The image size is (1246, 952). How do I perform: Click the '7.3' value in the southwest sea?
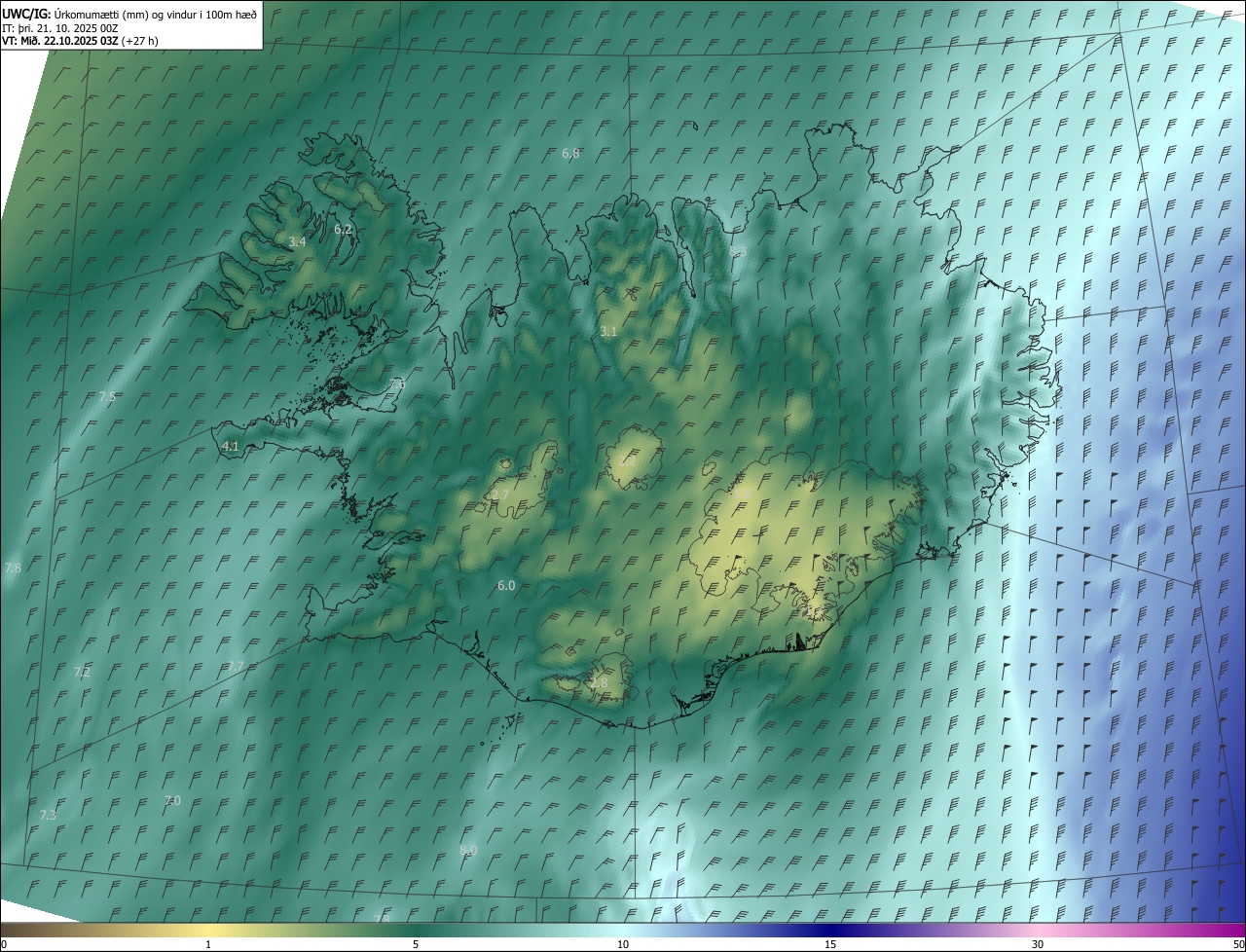(48, 815)
